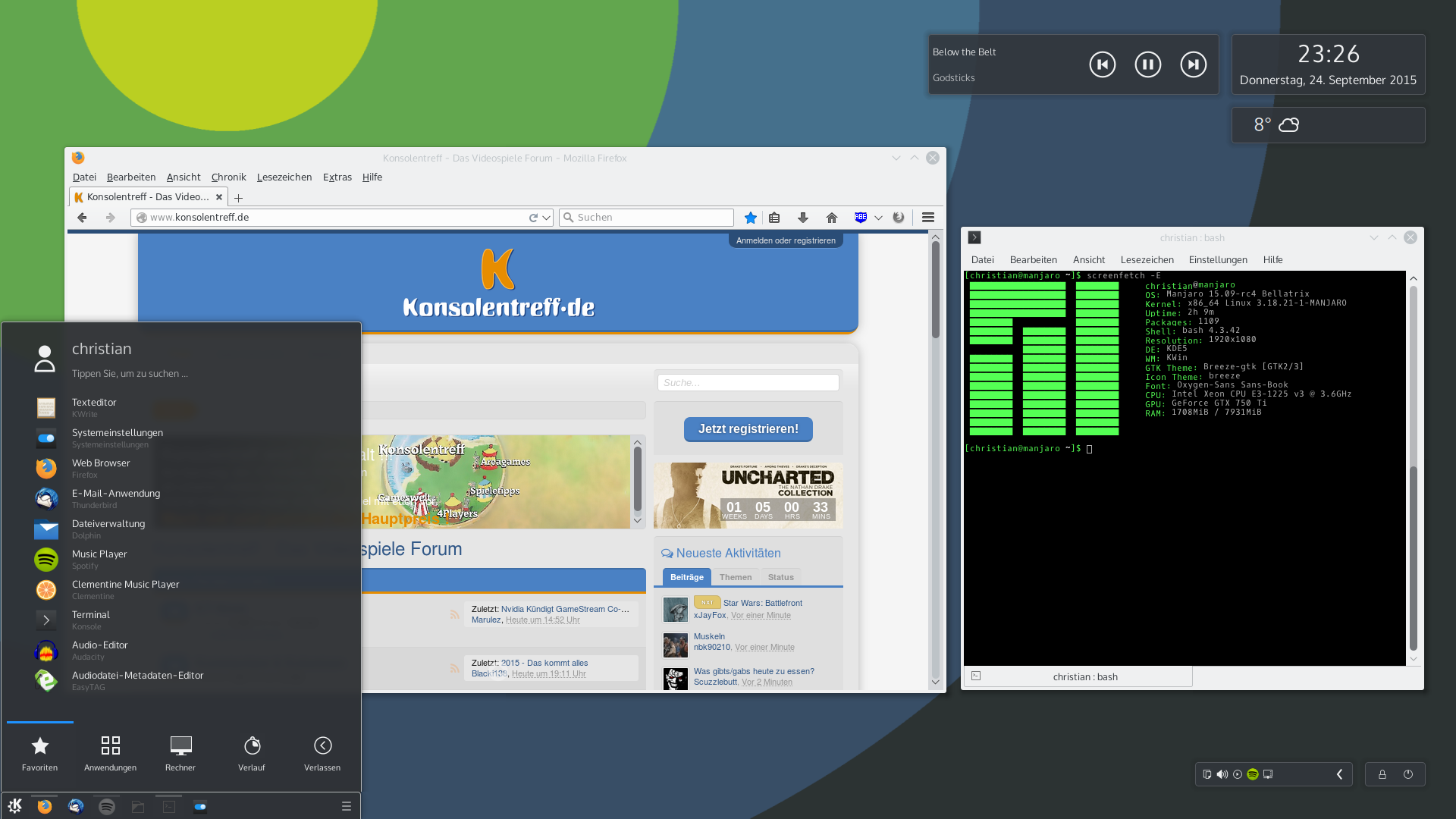Viewport: 1456px width, 819px height.
Task: Switch to the Status activity tab
Action: pos(780,577)
